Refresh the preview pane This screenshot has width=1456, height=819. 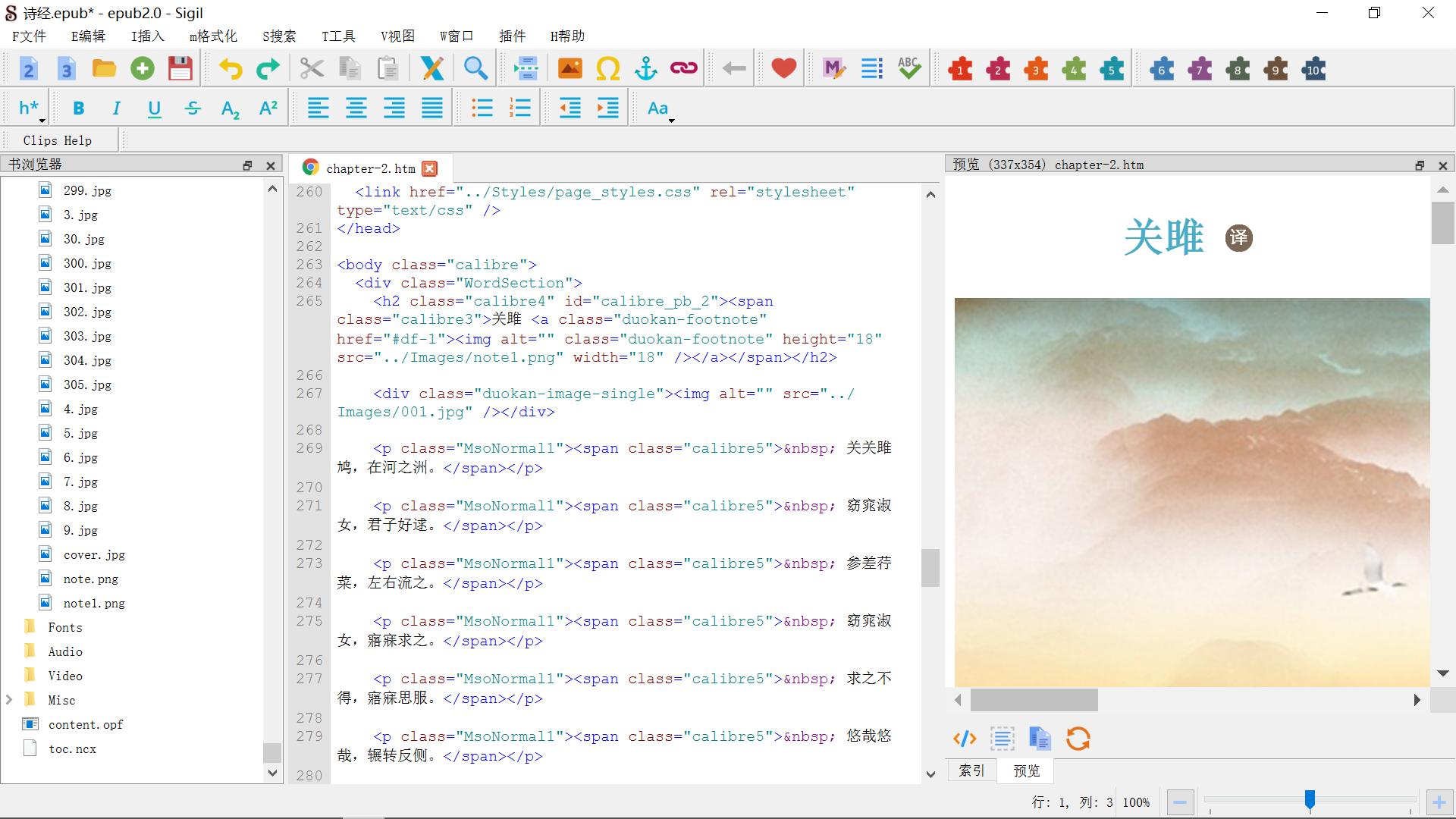coord(1078,739)
